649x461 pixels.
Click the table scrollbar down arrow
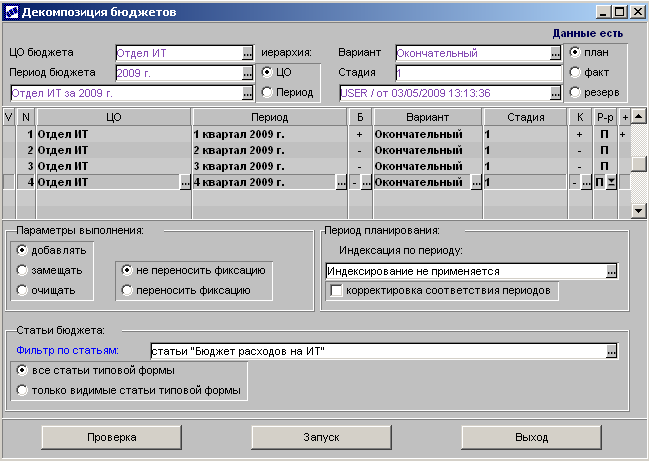[638, 211]
